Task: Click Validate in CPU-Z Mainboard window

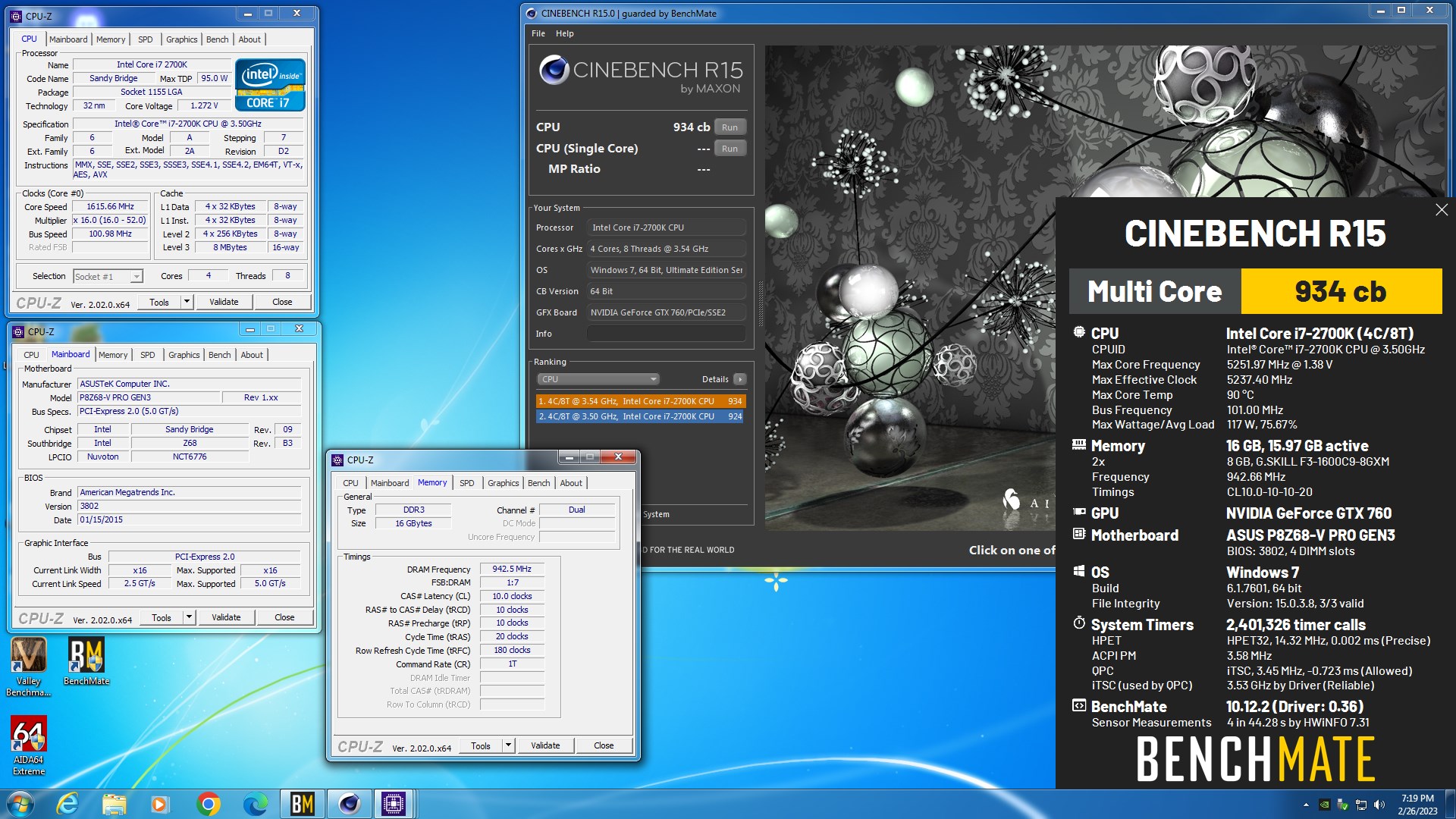Action: click(226, 617)
